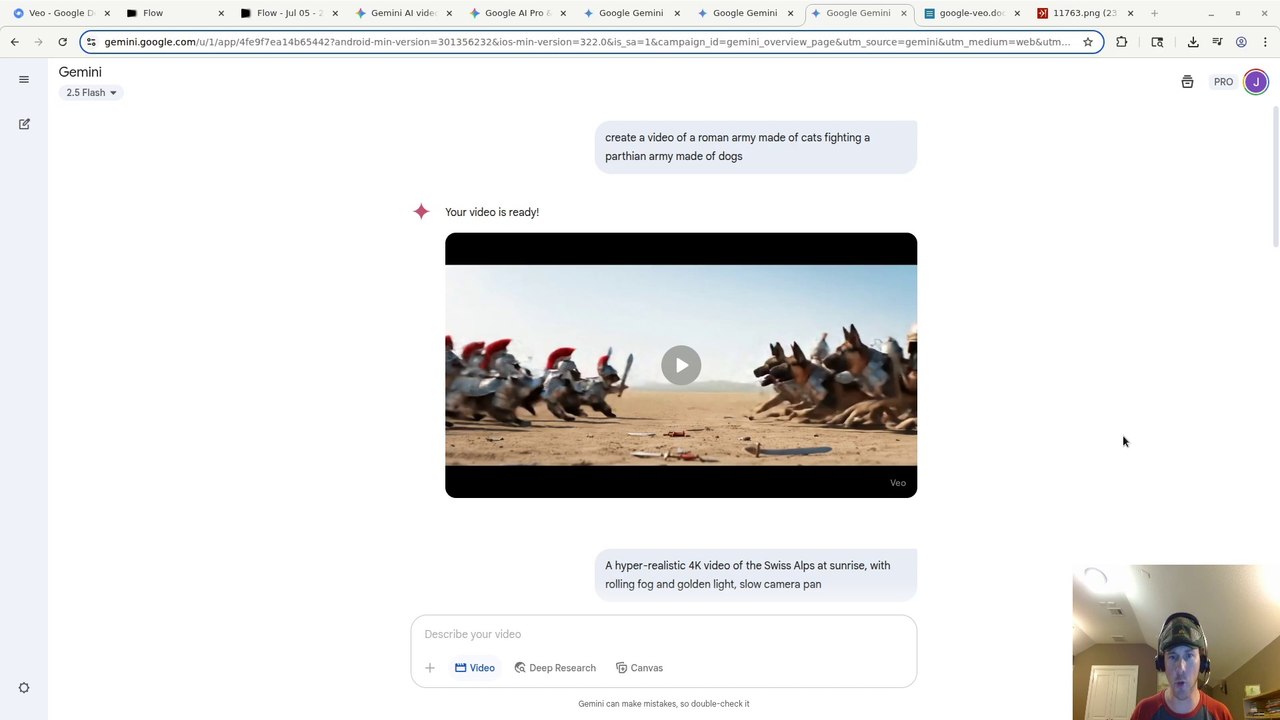Click the plus add-files icon in prompt box
The width and height of the screenshot is (1280, 720).
click(430, 668)
